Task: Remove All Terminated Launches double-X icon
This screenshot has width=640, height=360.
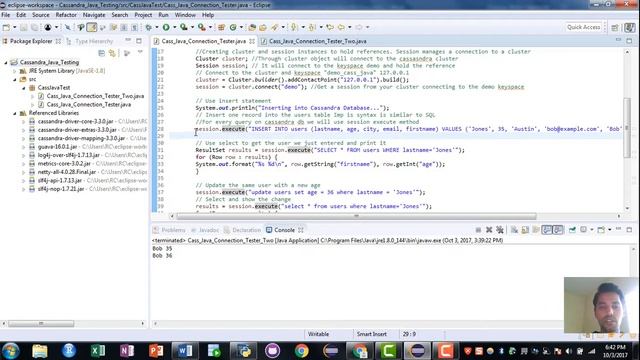Action: pyautogui.click(x=500, y=230)
